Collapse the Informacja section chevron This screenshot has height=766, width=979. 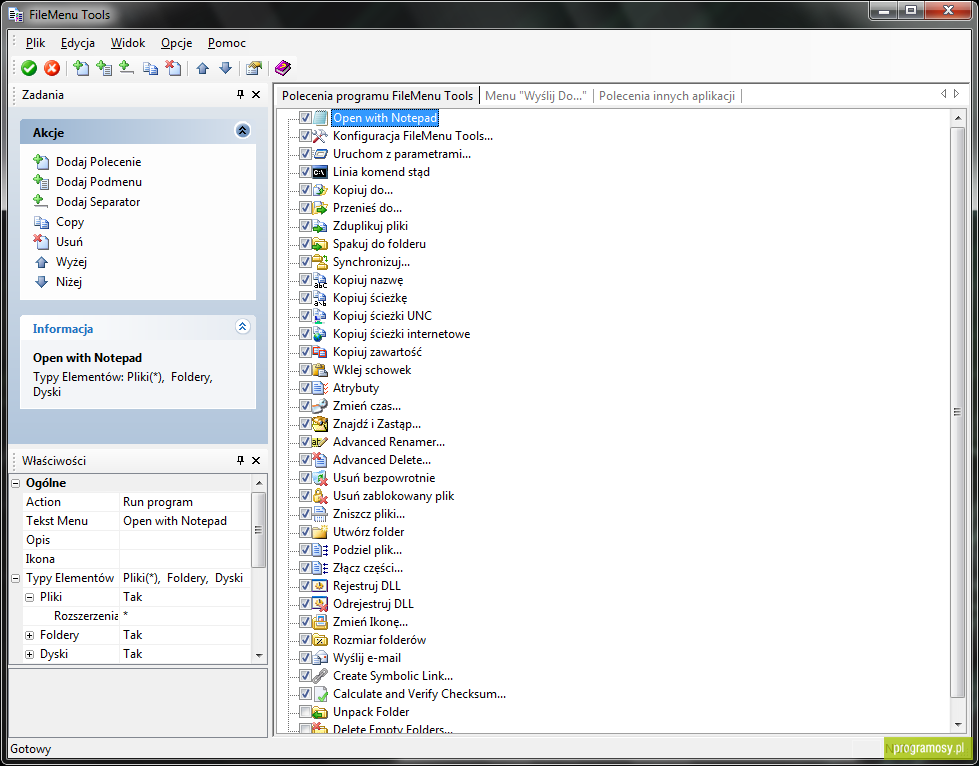coord(242,327)
